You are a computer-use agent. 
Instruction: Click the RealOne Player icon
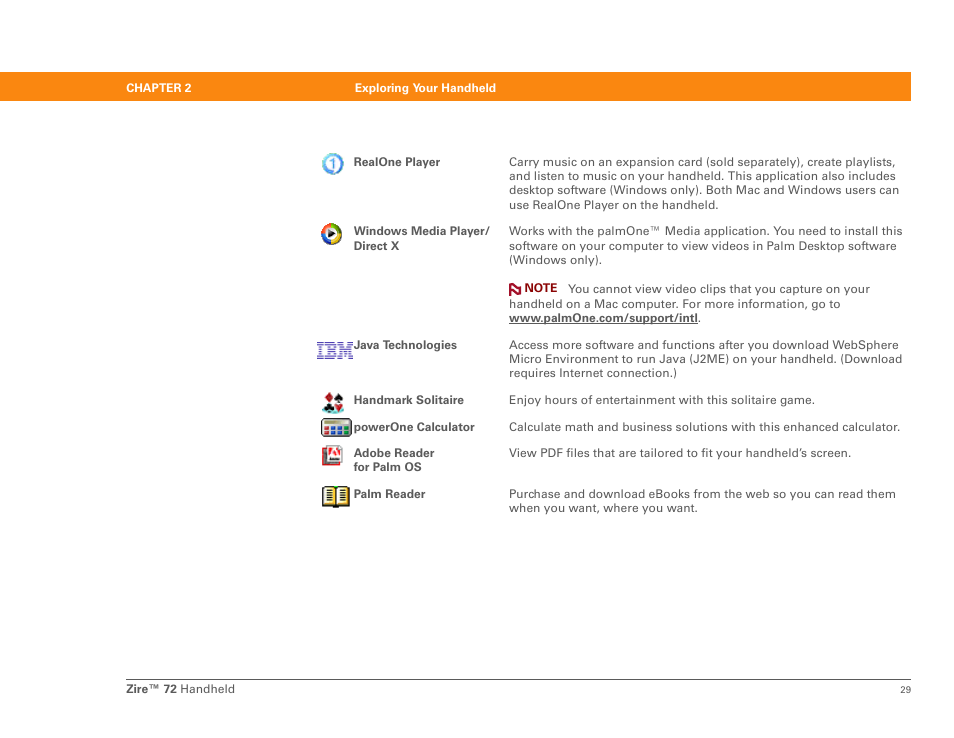(332, 164)
